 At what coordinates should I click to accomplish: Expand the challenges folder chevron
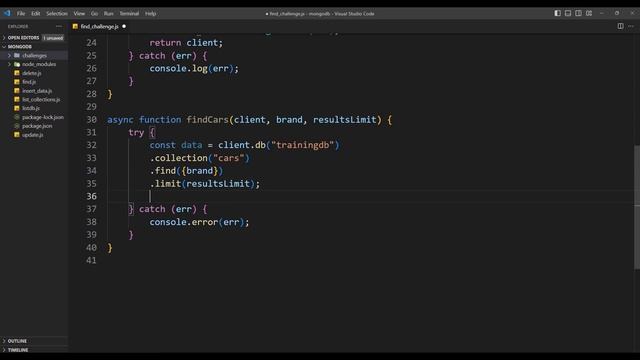[9, 55]
